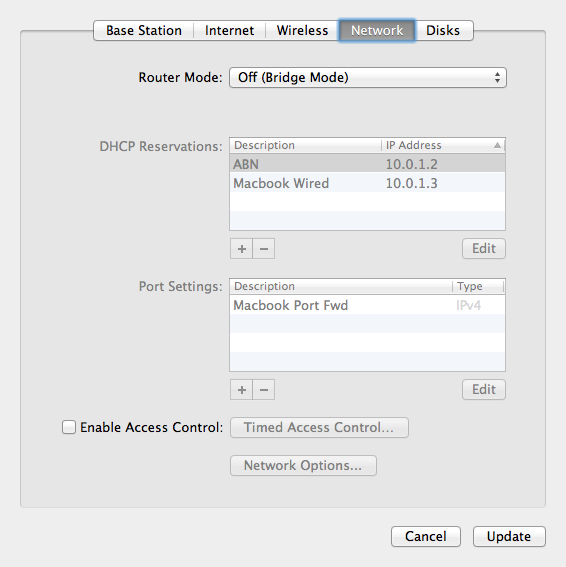Click IP address 10.0.1.3 cell
This screenshot has height=567, width=566.
(x=412, y=183)
